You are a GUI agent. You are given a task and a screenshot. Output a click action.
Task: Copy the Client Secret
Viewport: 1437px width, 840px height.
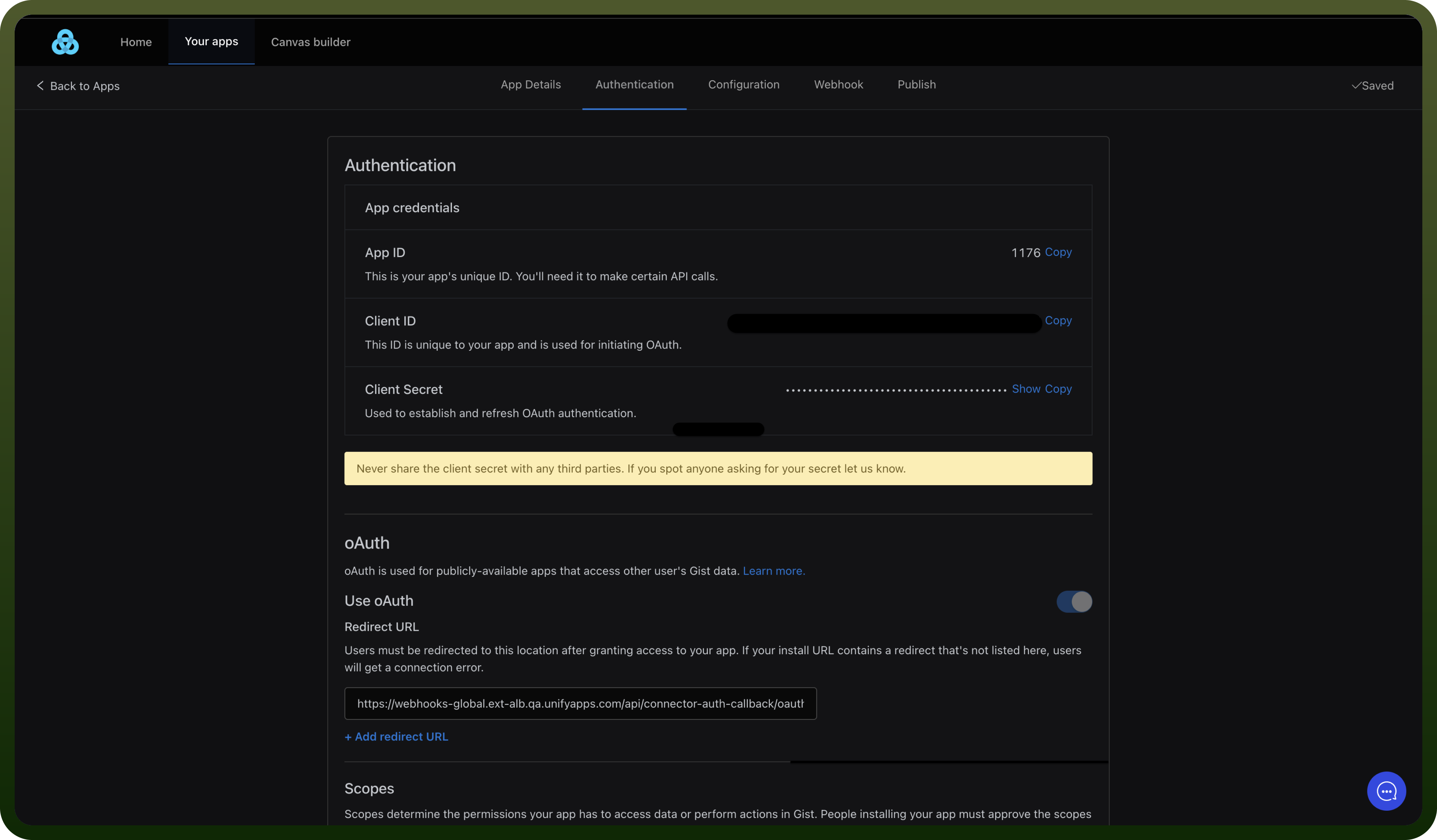pyautogui.click(x=1058, y=389)
